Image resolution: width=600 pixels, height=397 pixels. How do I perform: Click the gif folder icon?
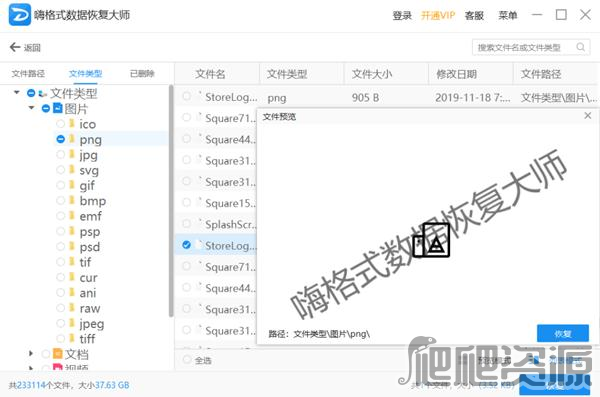click(71, 185)
